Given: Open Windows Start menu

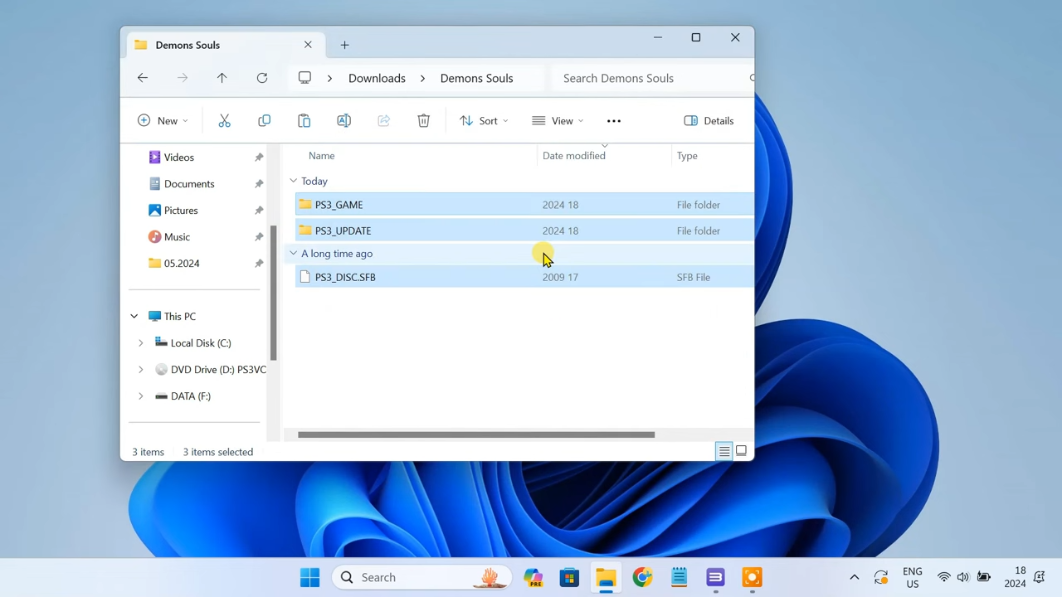Looking at the screenshot, I should coord(310,577).
